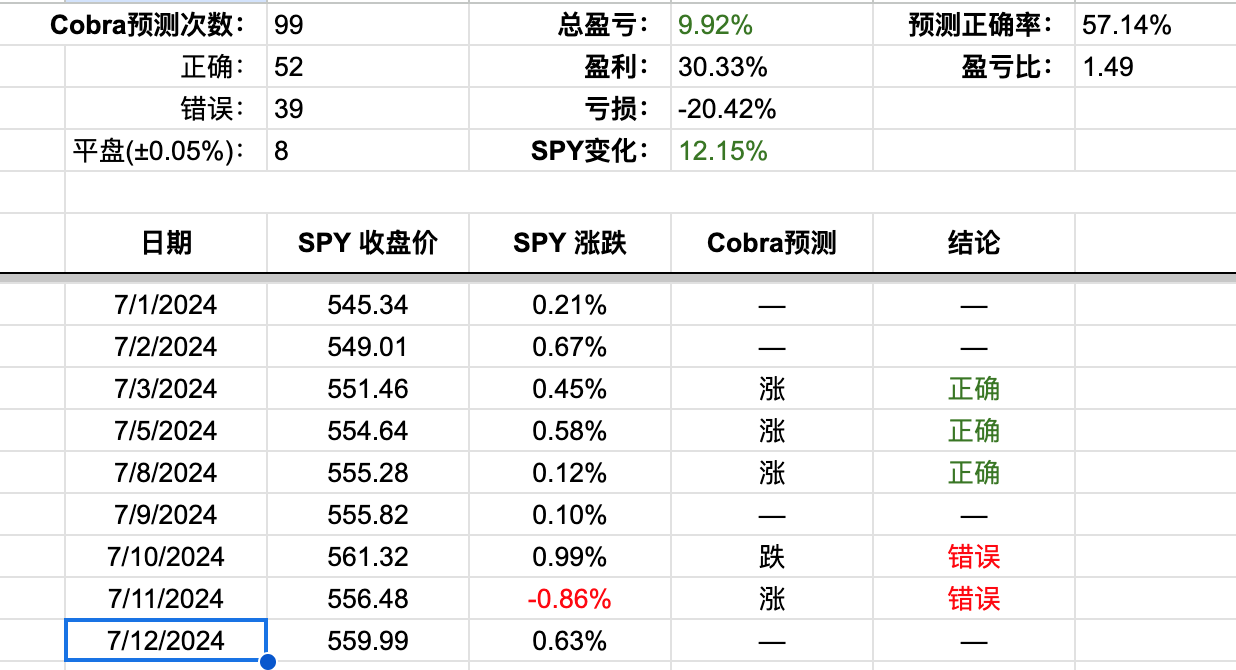1236x670 pixels.
Task: Select the 总盈亏 value 9.92% cell
Action: (x=771, y=25)
